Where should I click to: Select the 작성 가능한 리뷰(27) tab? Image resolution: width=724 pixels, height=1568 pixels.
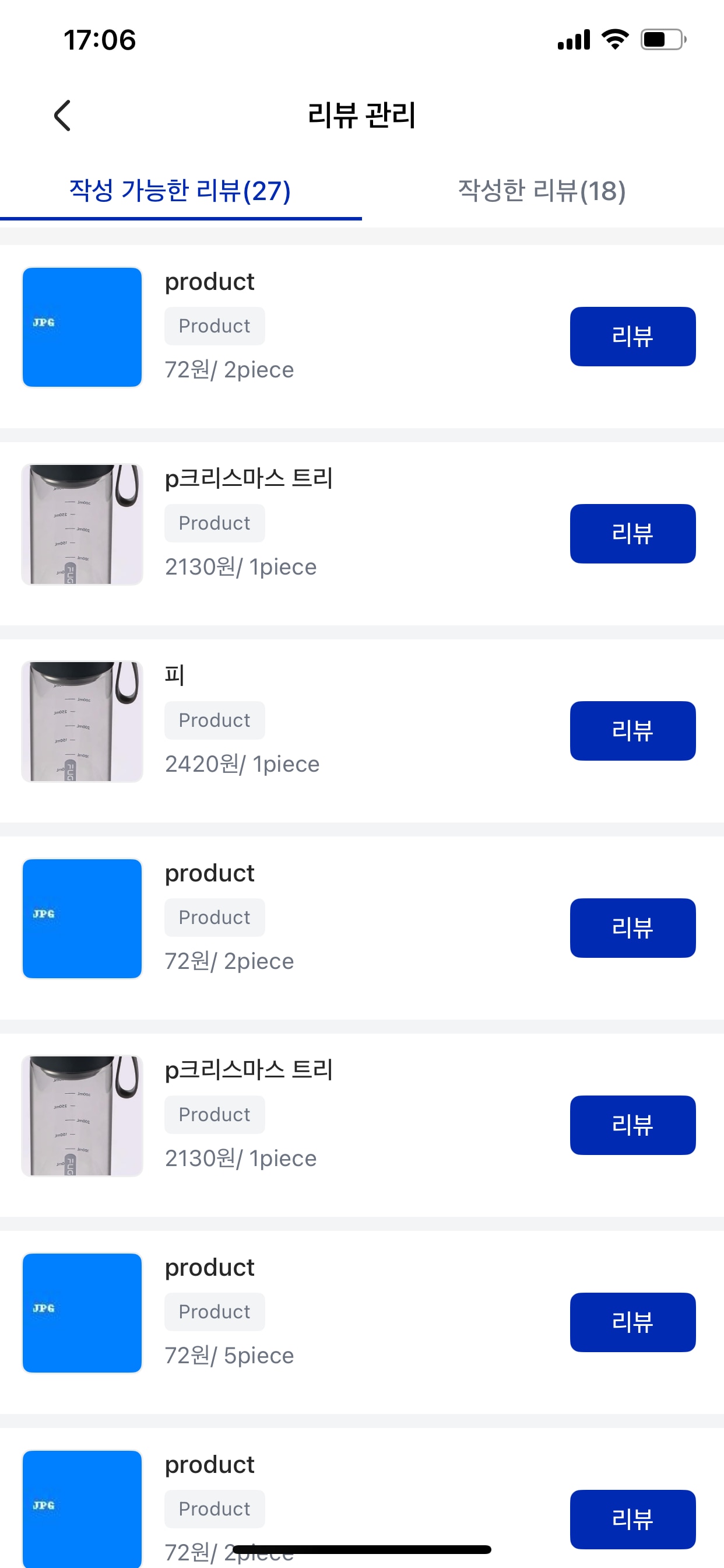[180, 191]
